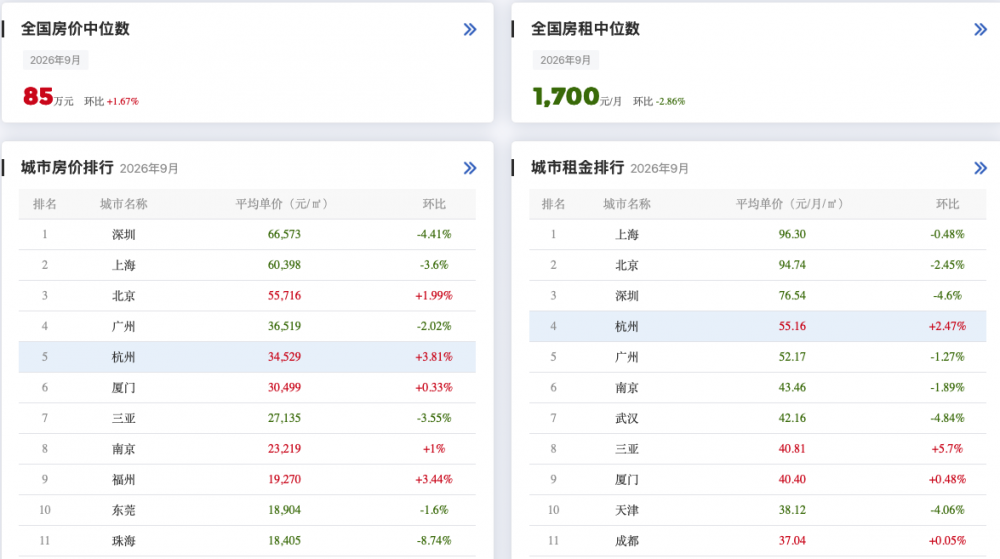Click the change value +3.81%

tap(434, 357)
